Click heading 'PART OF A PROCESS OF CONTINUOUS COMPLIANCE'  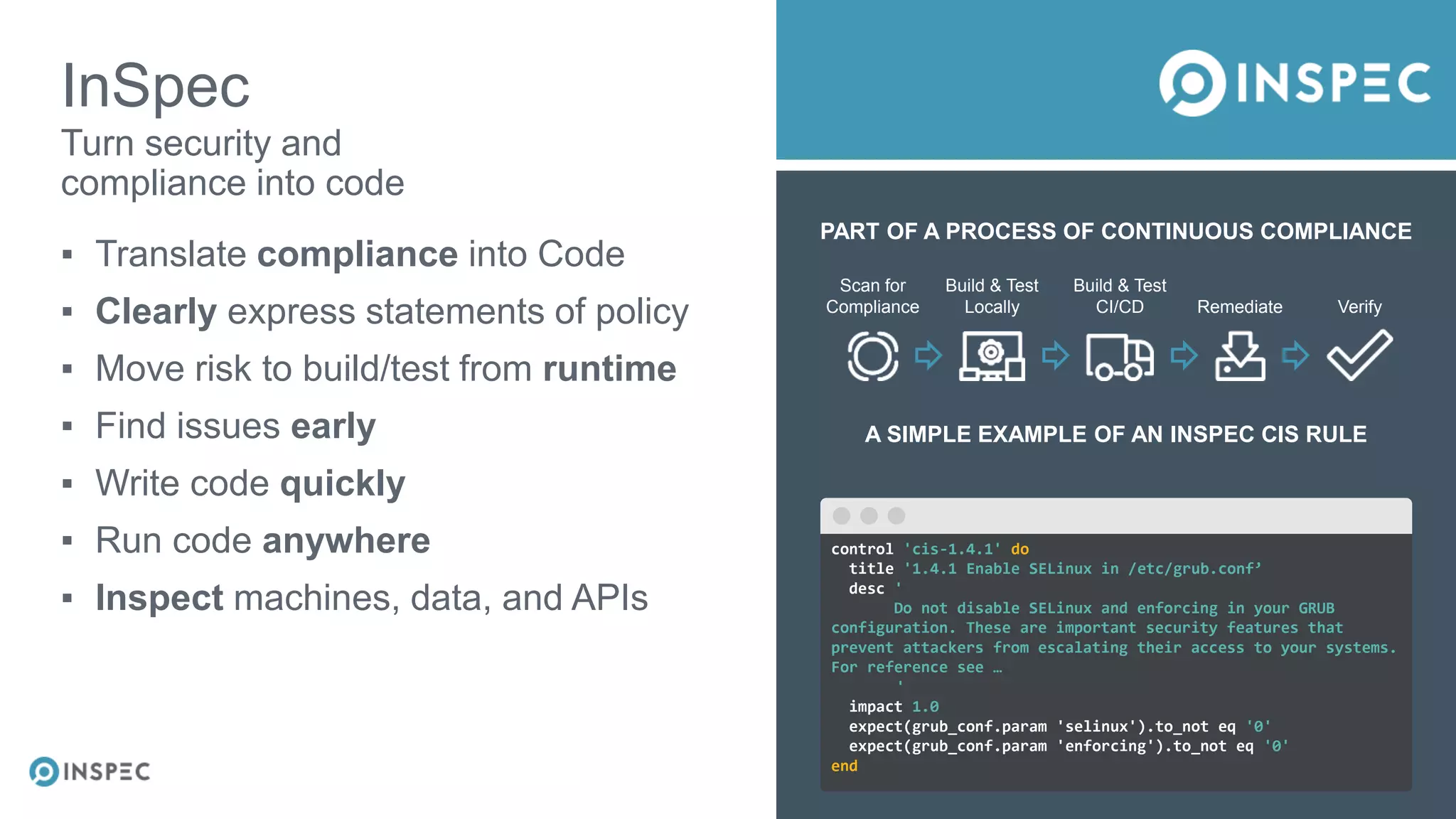pos(1116,232)
